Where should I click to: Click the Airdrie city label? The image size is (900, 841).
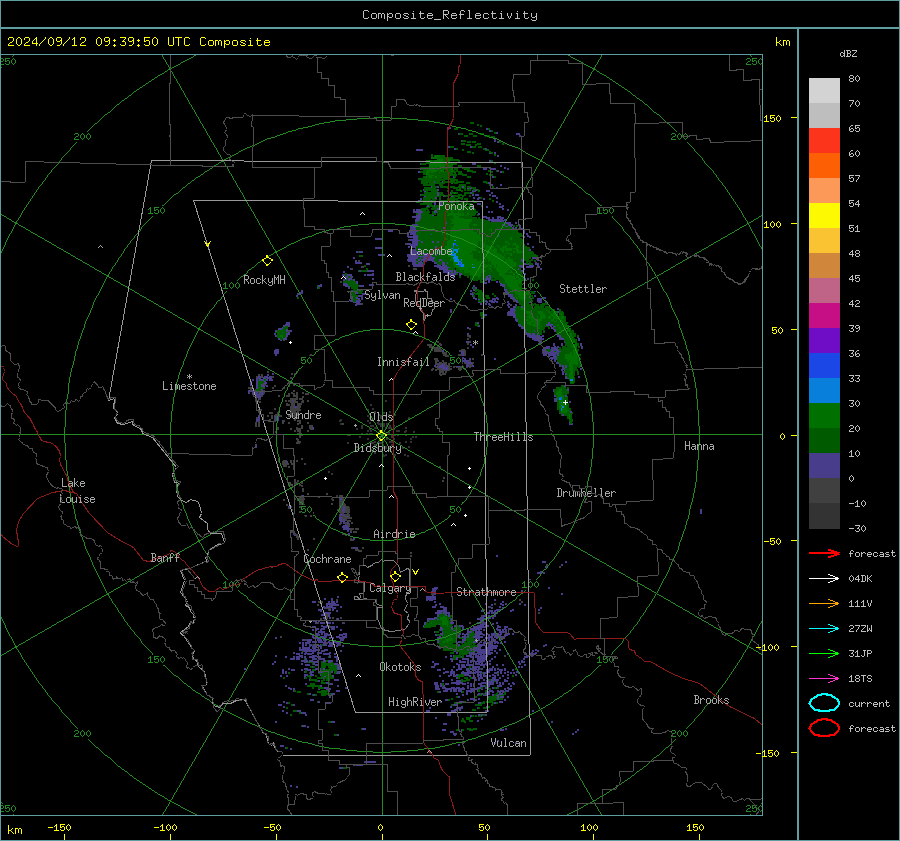pyautogui.click(x=394, y=534)
